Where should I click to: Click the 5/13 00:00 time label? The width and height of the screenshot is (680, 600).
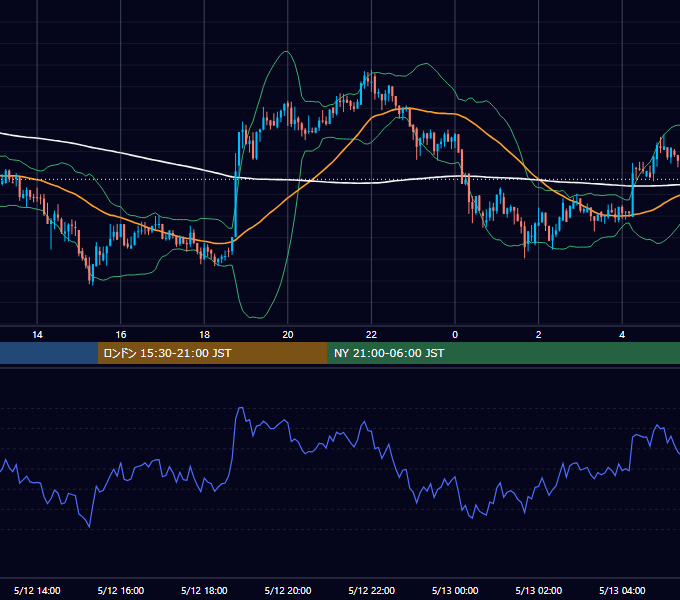tap(455, 590)
